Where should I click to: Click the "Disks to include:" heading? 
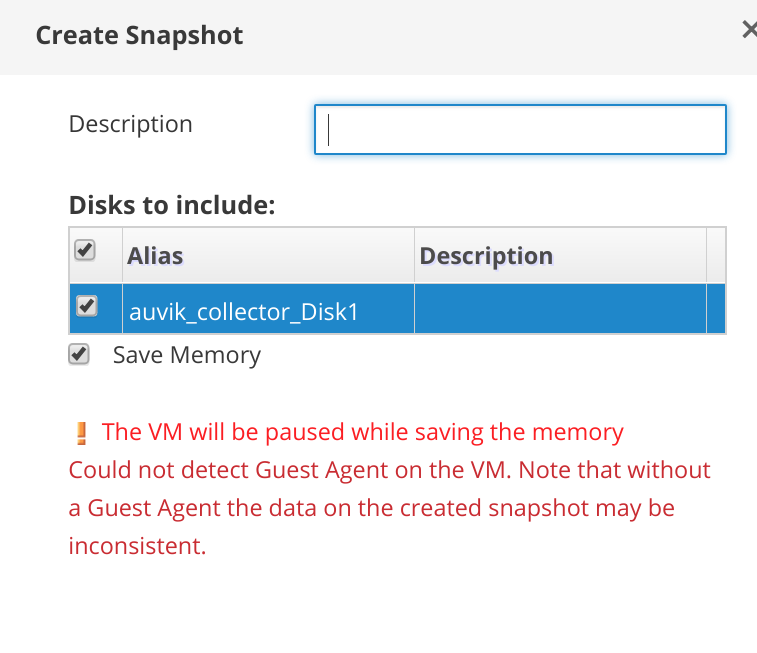point(171,206)
